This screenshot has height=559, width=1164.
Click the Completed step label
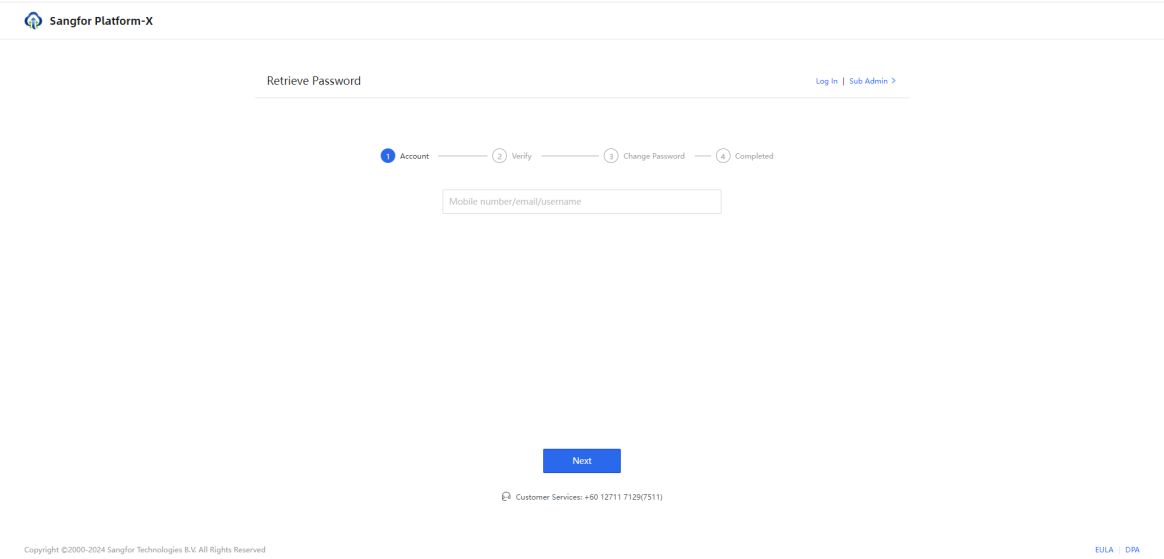click(754, 157)
